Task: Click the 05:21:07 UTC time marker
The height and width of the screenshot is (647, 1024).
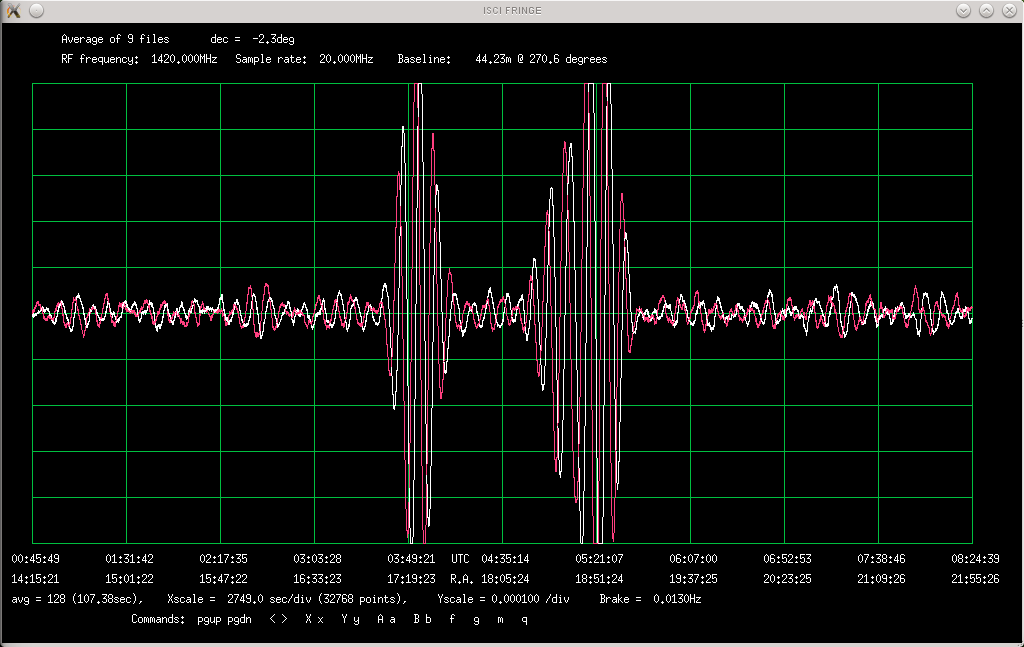Action: [x=599, y=559]
